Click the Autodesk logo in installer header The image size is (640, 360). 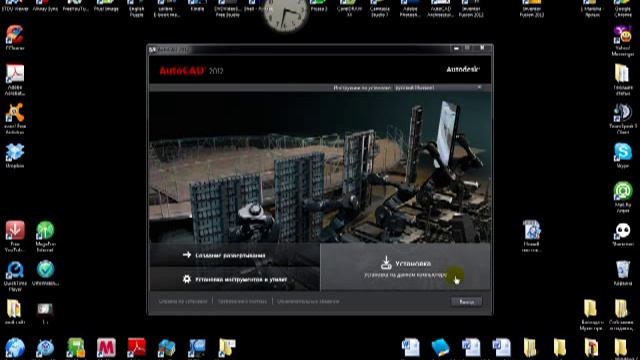point(462,69)
